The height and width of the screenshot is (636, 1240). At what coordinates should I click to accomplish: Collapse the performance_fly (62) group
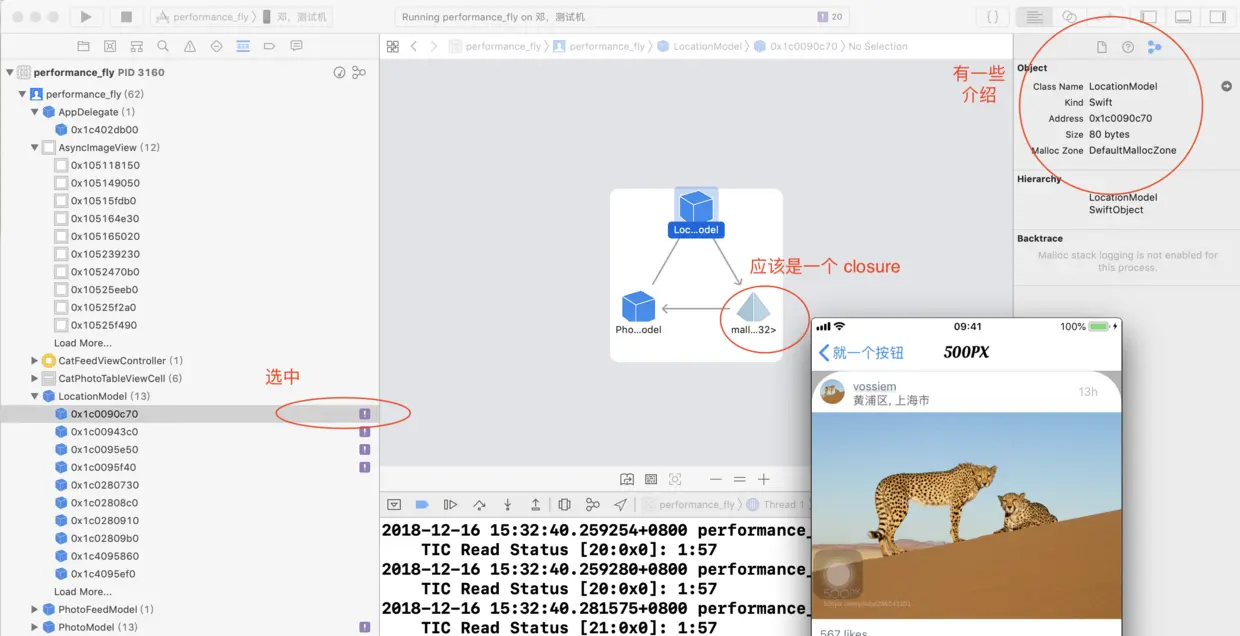22,94
